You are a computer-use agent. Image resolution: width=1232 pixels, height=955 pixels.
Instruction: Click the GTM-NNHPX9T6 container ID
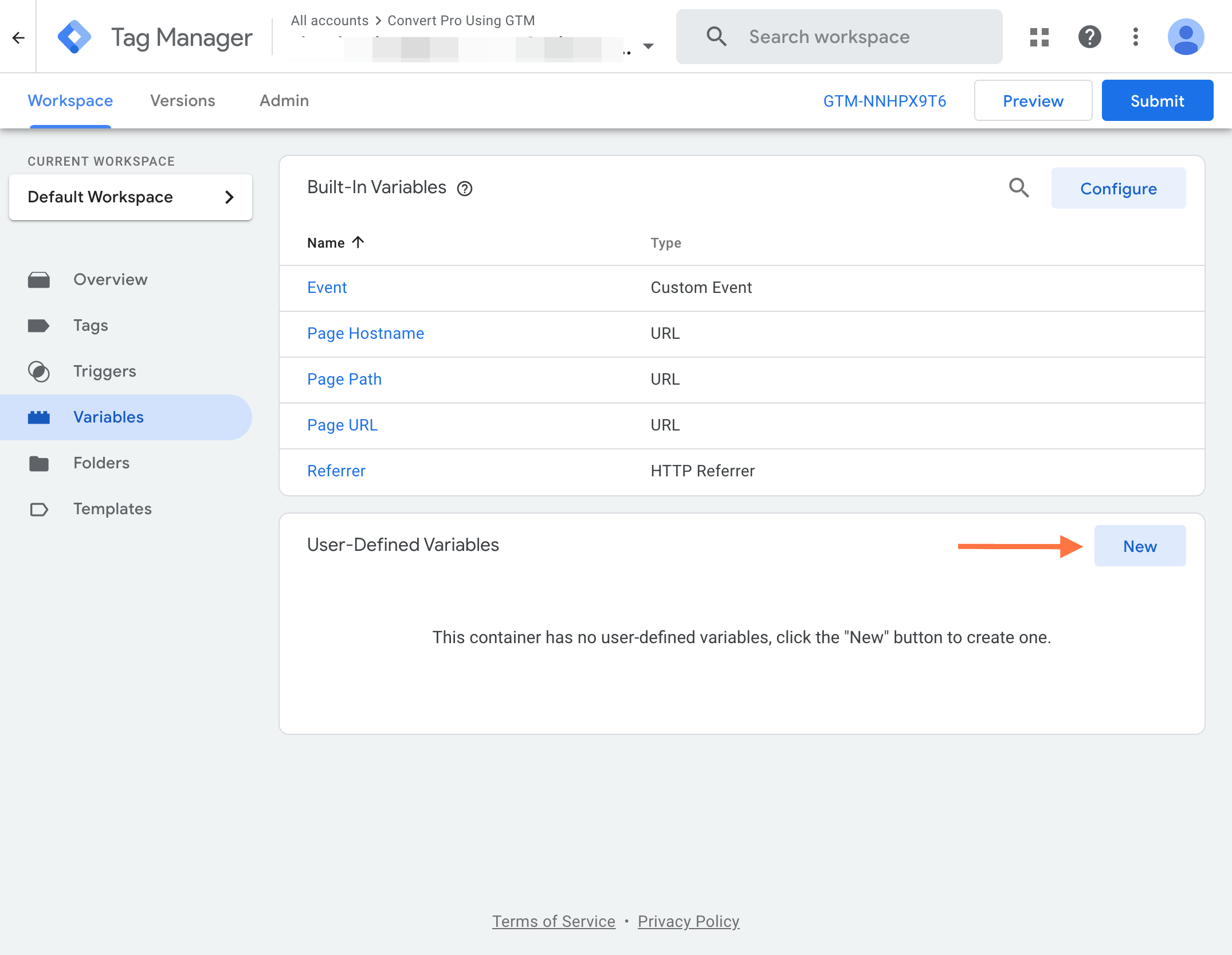884,101
